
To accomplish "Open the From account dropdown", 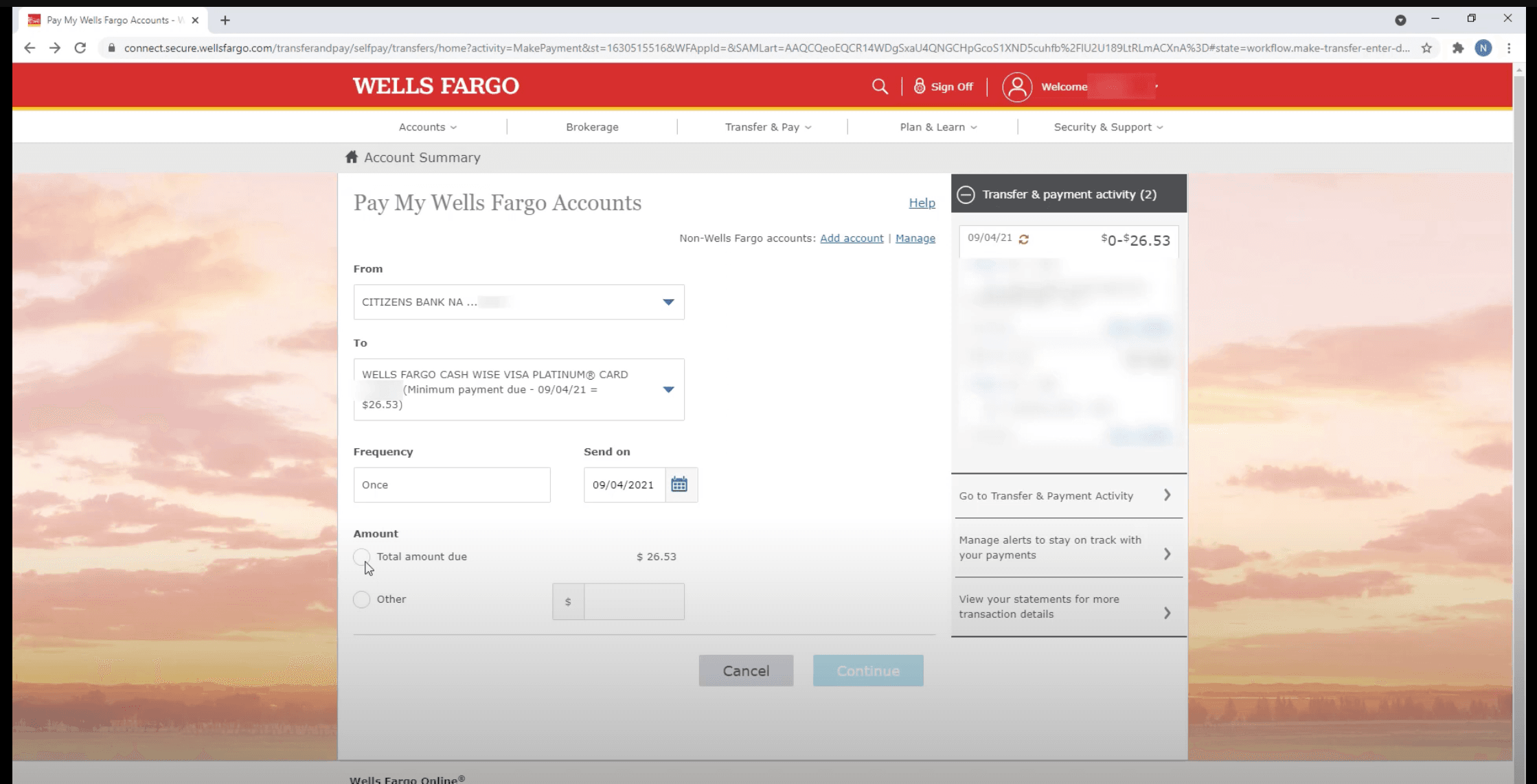I will [x=519, y=302].
